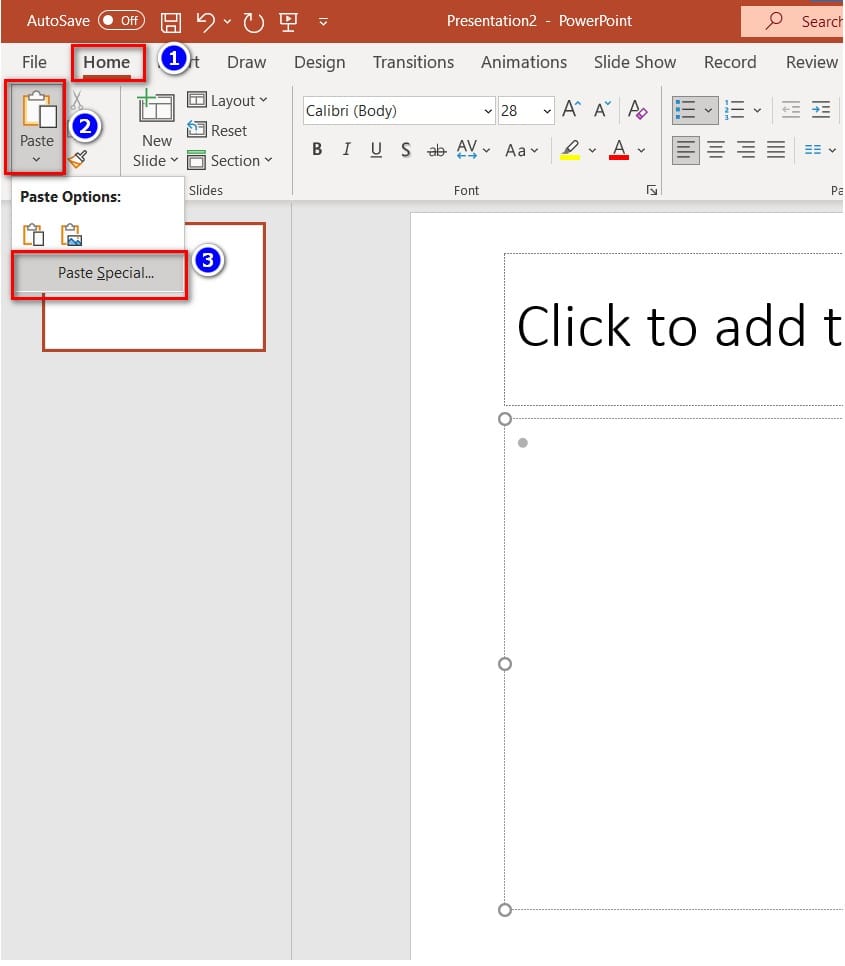Toggle Underline formatting
This screenshot has height=966, width=845.
[376, 150]
